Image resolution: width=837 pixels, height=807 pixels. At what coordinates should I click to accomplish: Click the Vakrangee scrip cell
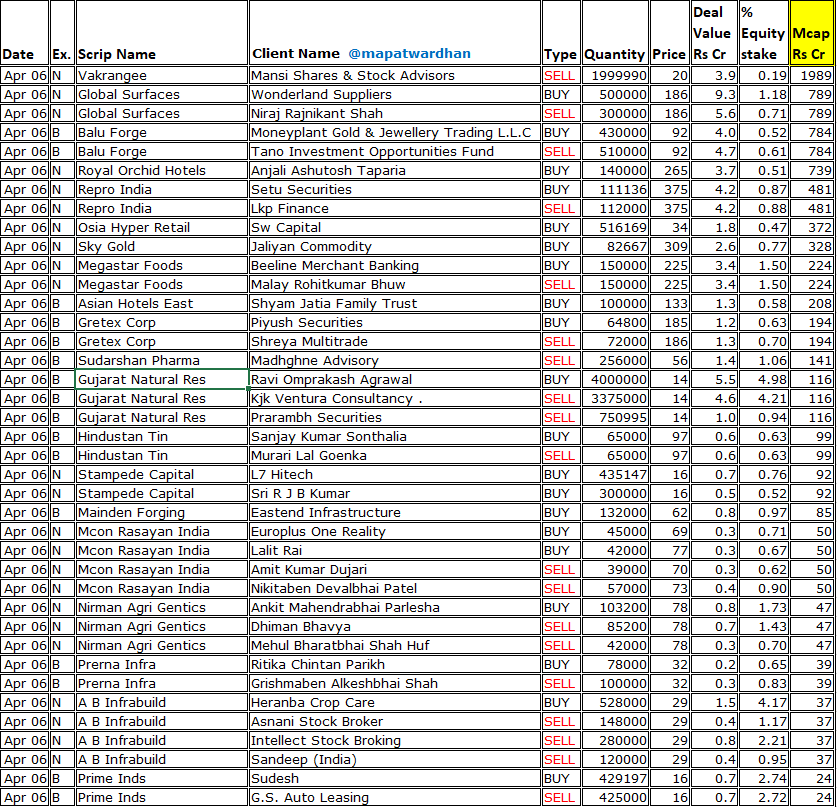[162, 75]
